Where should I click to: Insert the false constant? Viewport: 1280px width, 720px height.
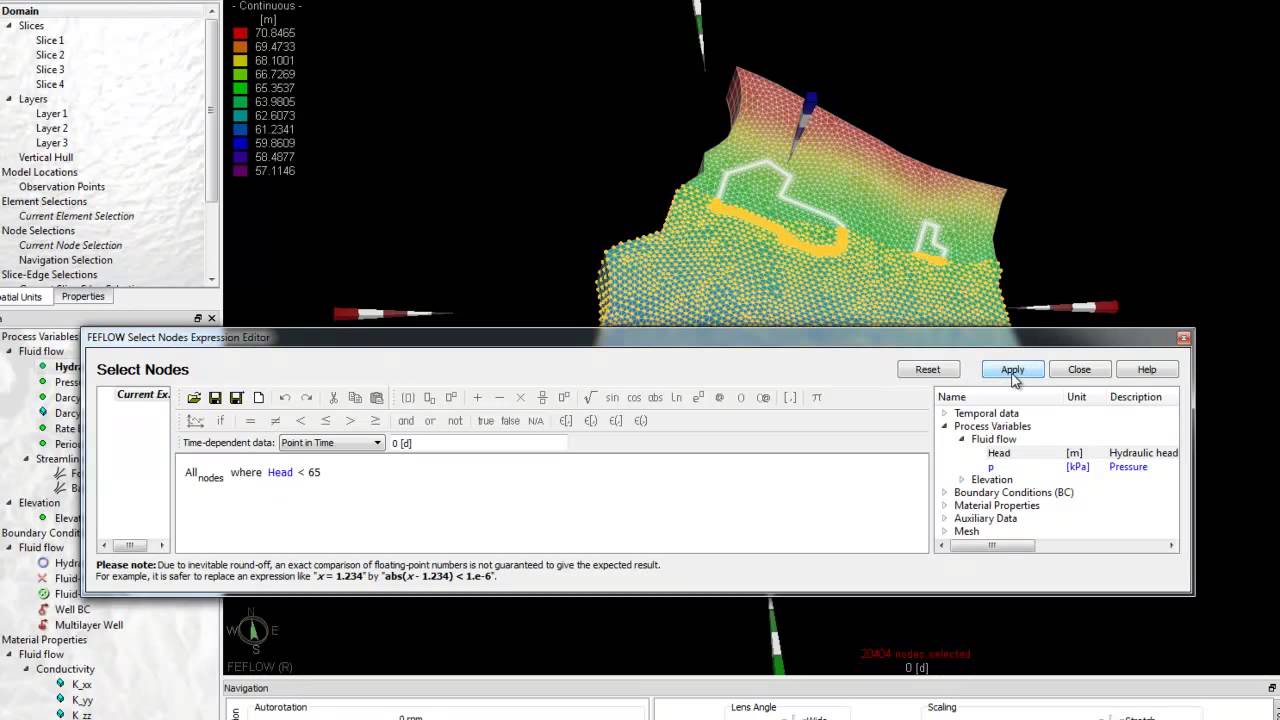click(x=510, y=421)
